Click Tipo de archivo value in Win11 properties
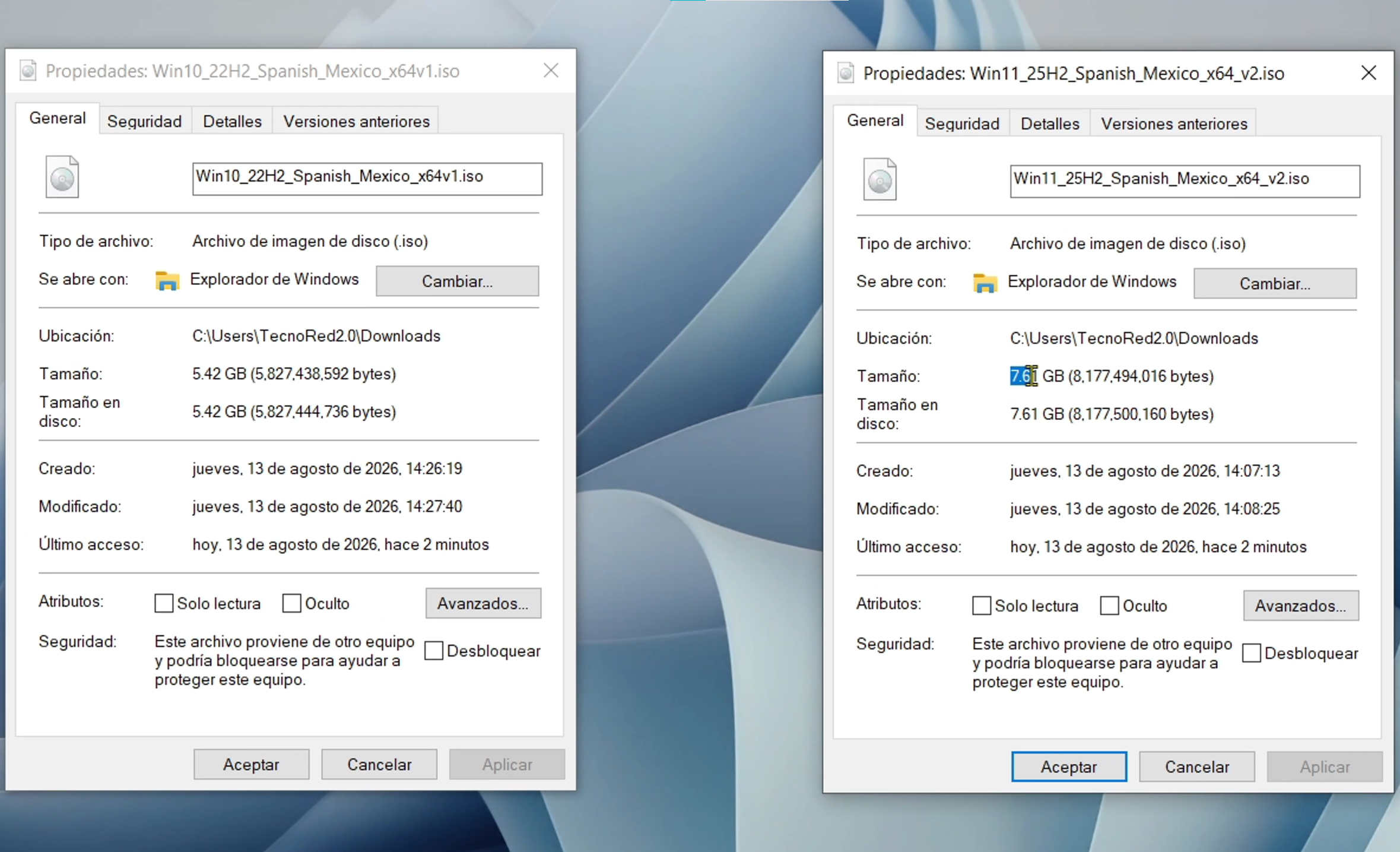The image size is (1400, 852). tap(1128, 243)
